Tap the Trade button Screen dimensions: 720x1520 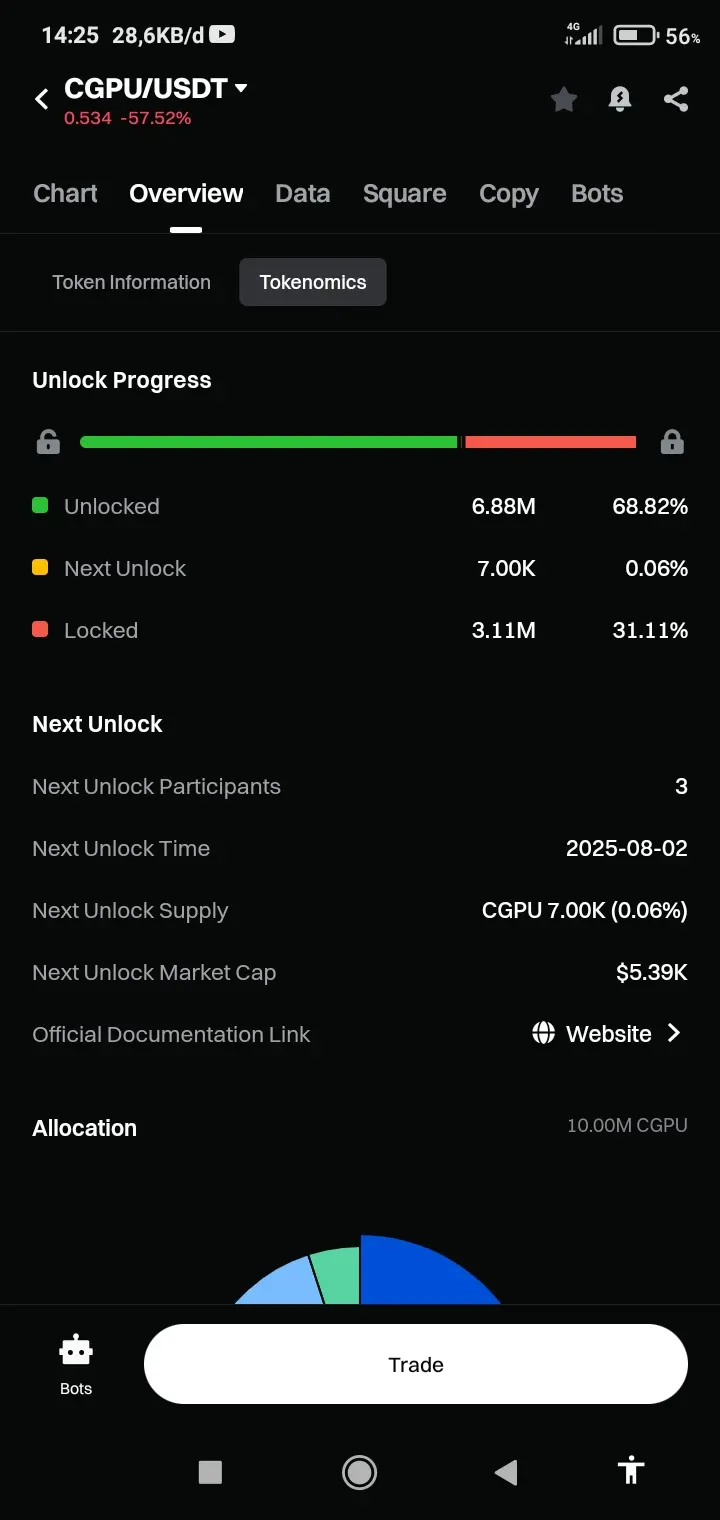[416, 1364]
